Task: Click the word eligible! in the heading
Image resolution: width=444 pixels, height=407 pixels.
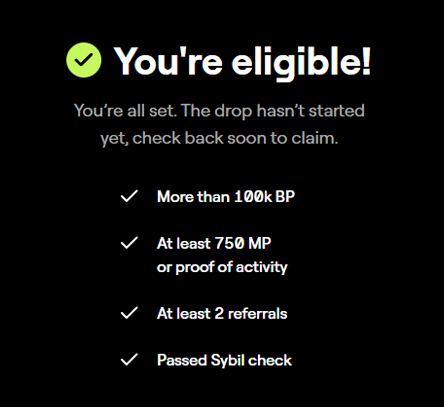Action: (x=301, y=62)
